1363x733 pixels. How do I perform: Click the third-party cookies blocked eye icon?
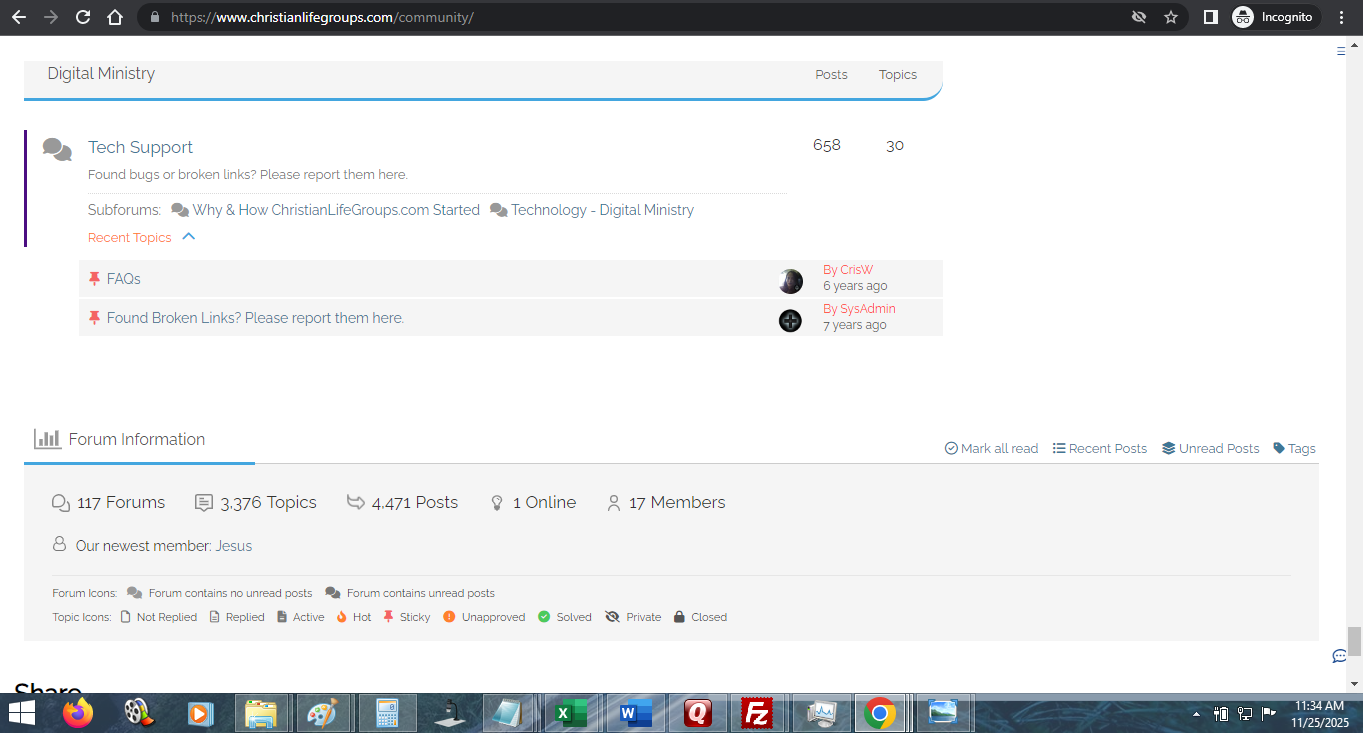point(1138,17)
